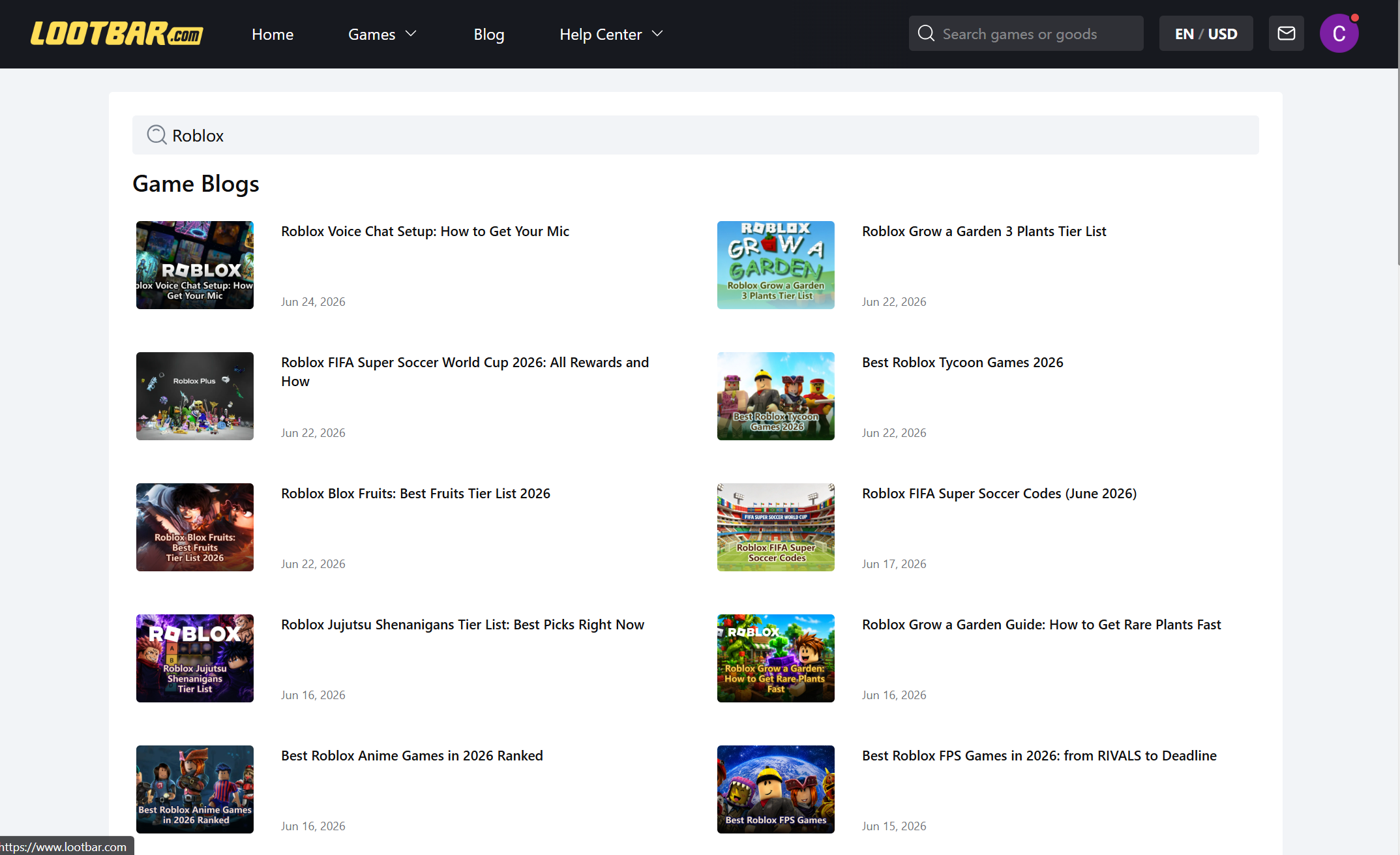
Task: Click the Jujutsu Shenanigans thumbnail
Action: coord(195,658)
